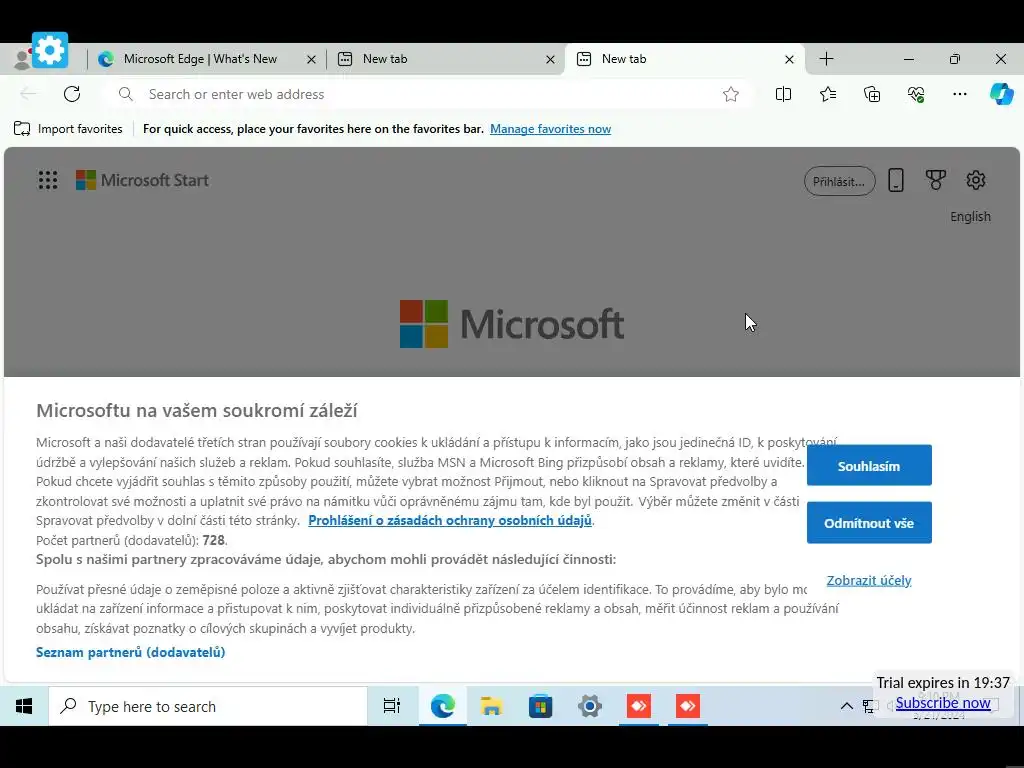Click the Přihlásit sign-in button
Screen dimensions: 1024x768
pos(839,182)
